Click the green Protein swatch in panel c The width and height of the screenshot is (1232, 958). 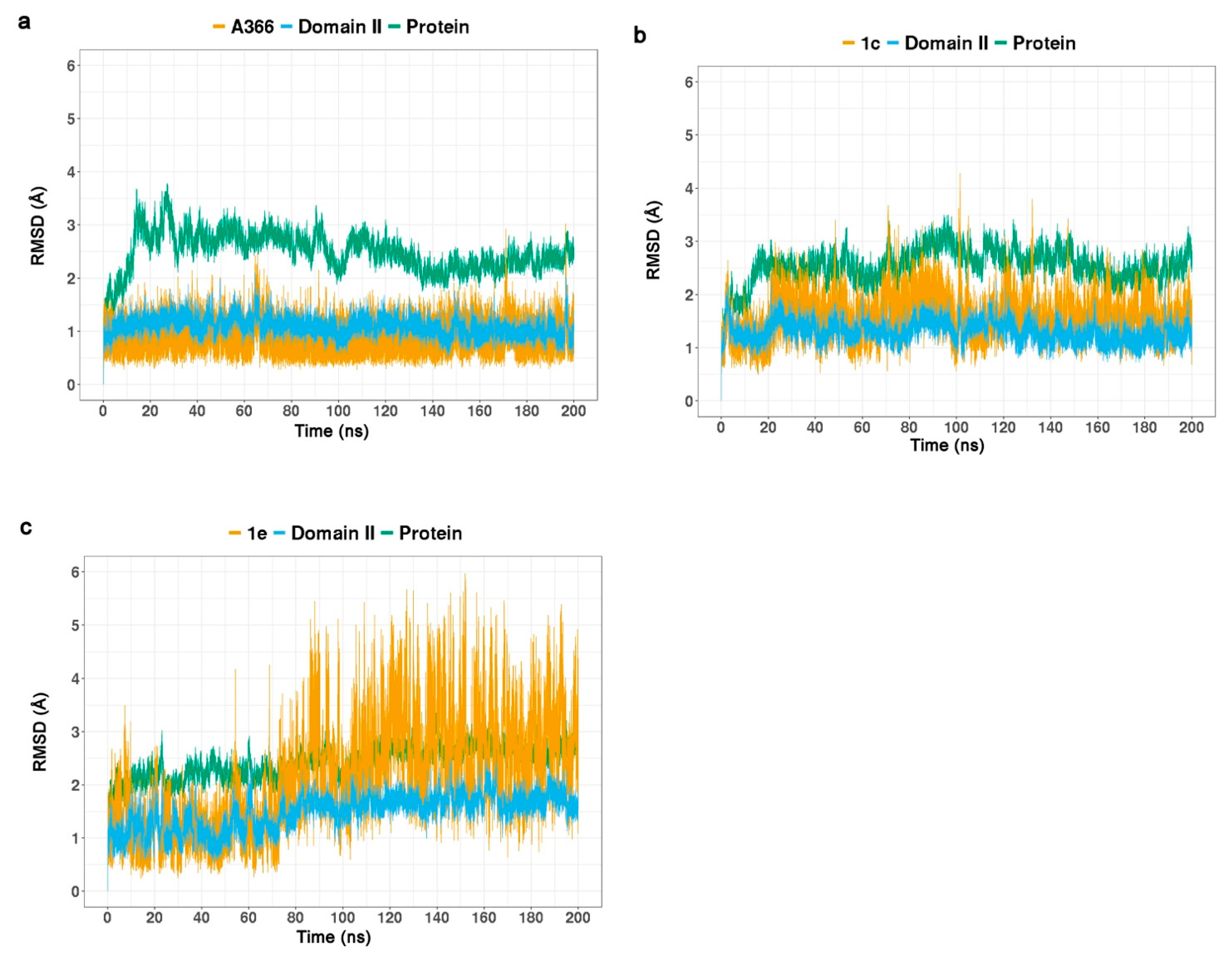(x=387, y=533)
